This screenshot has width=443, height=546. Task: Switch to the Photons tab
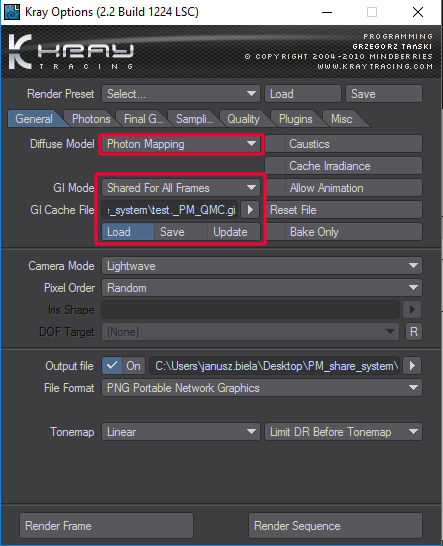[x=91, y=119]
